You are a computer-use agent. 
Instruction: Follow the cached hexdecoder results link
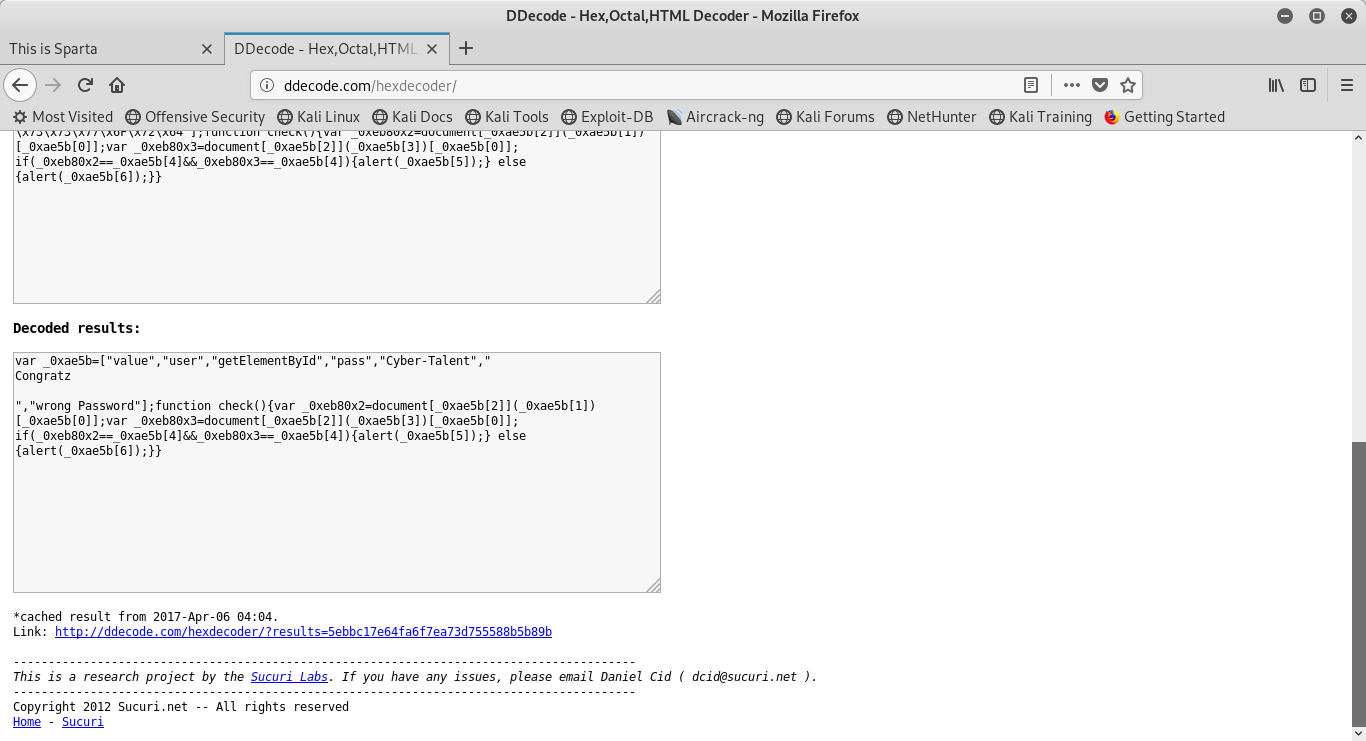point(303,632)
